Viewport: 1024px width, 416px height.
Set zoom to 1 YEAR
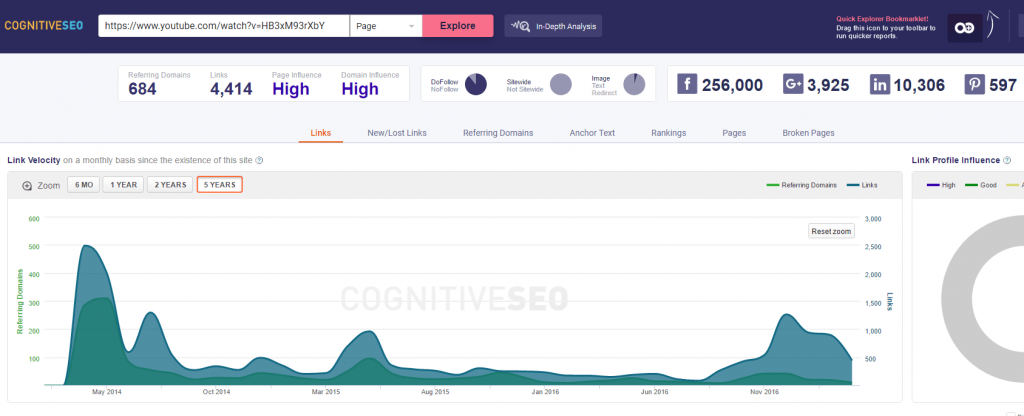click(123, 185)
